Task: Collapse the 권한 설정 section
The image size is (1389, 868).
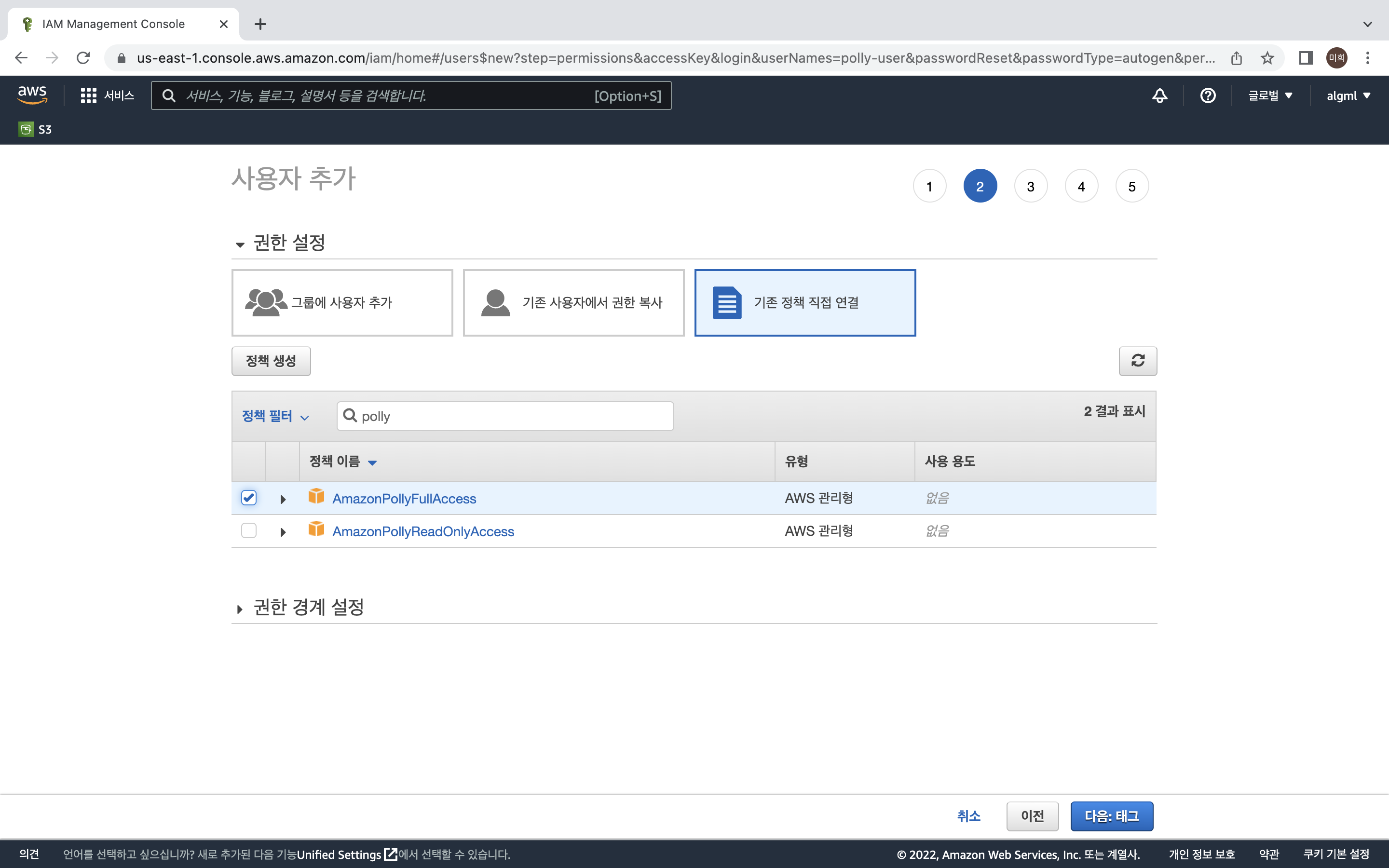Action: pos(240,245)
